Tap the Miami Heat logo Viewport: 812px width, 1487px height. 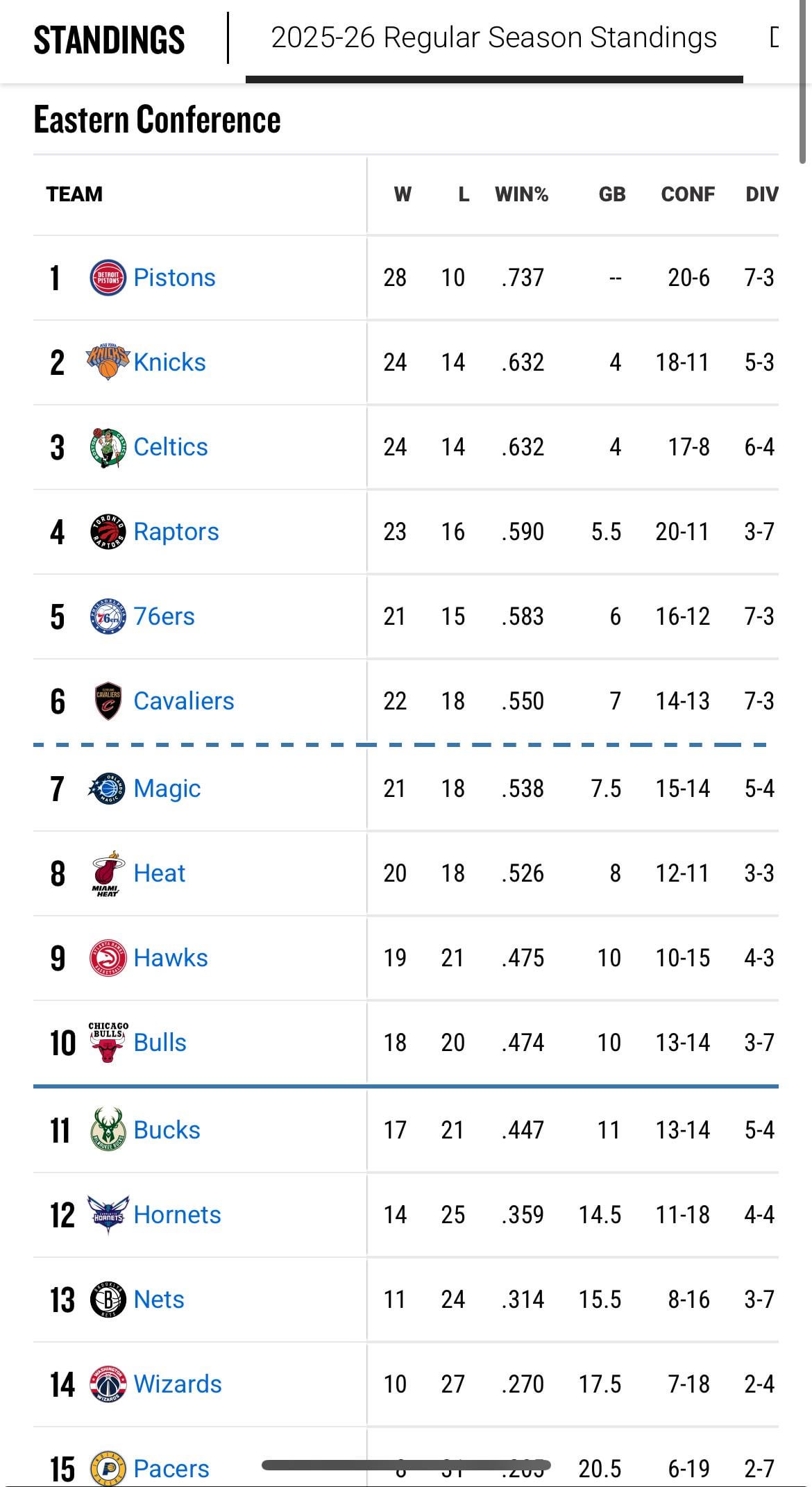coord(108,873)
